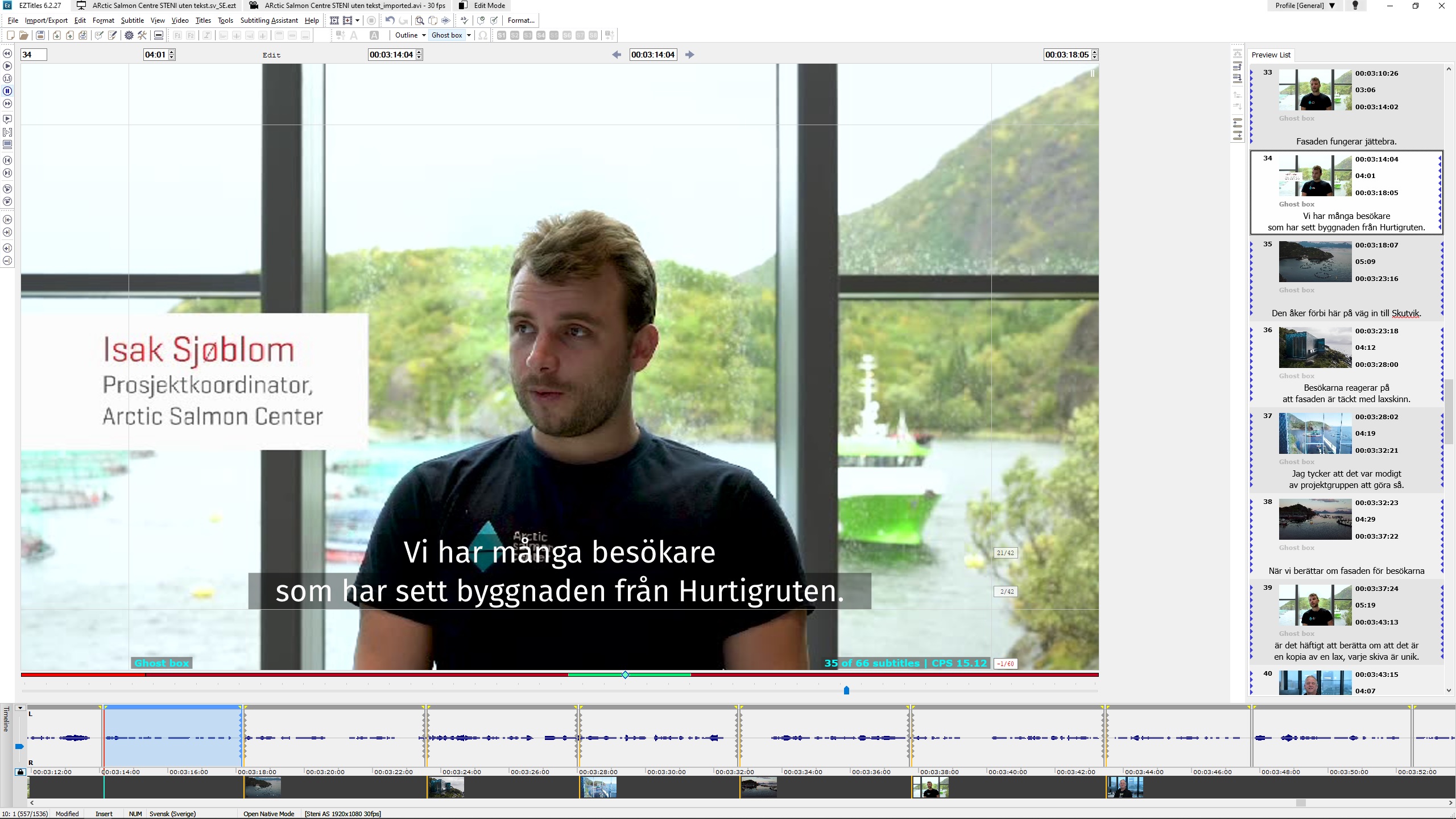
Task: Go to previous subtitle with left blue arrow
Action: click(x=617, y=55)
